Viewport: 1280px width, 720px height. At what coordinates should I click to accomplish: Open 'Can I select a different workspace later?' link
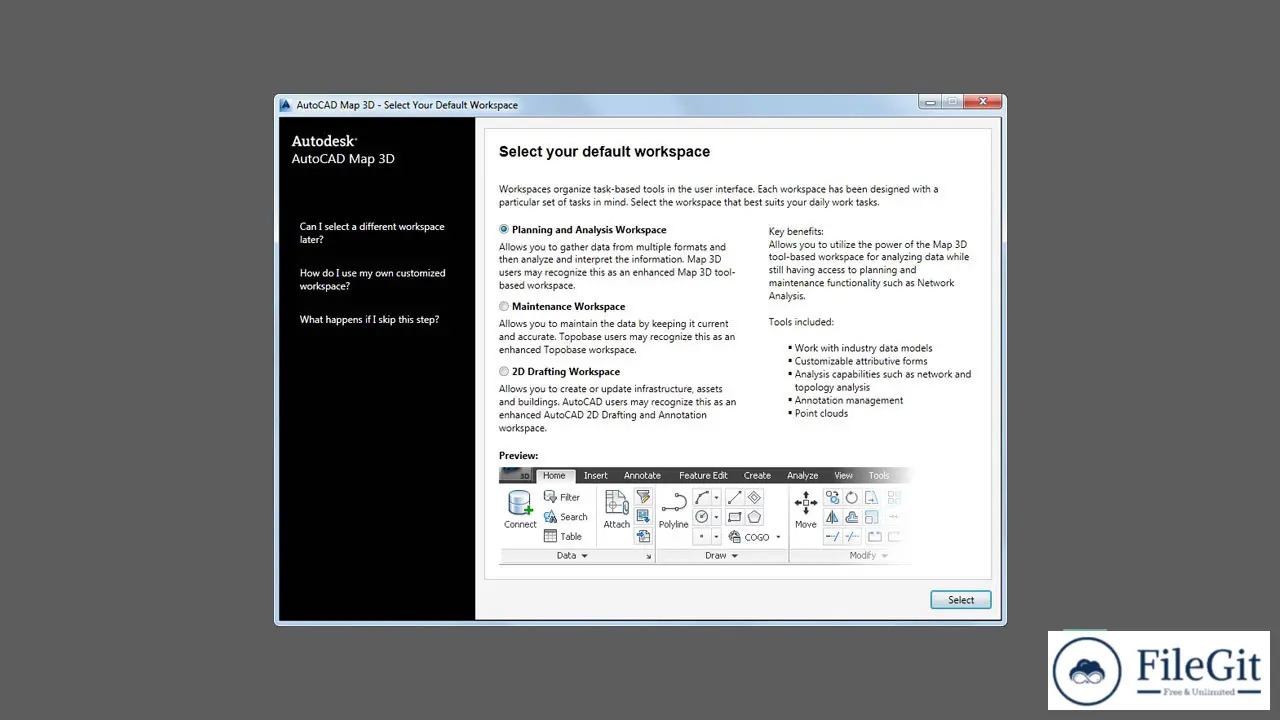[372, 233]
